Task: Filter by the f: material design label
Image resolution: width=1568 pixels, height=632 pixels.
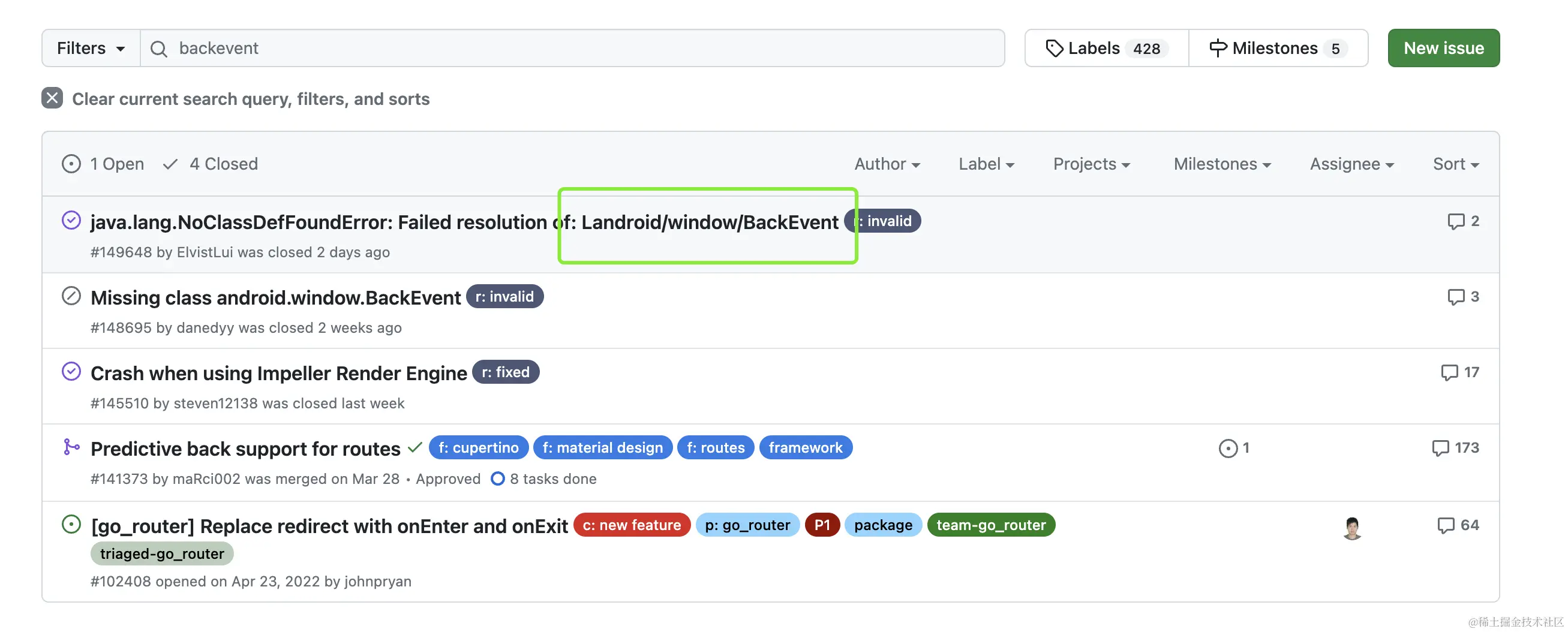Action: (x=603, y=447)
